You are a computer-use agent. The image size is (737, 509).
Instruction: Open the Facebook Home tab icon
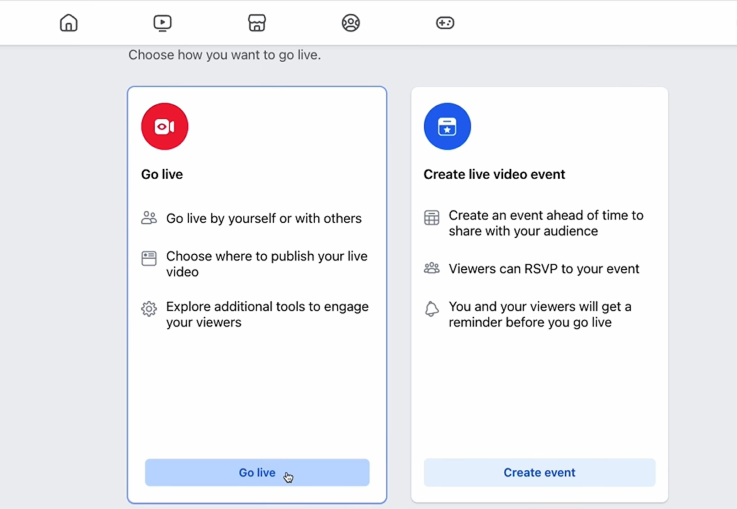(x=69, y=23)
